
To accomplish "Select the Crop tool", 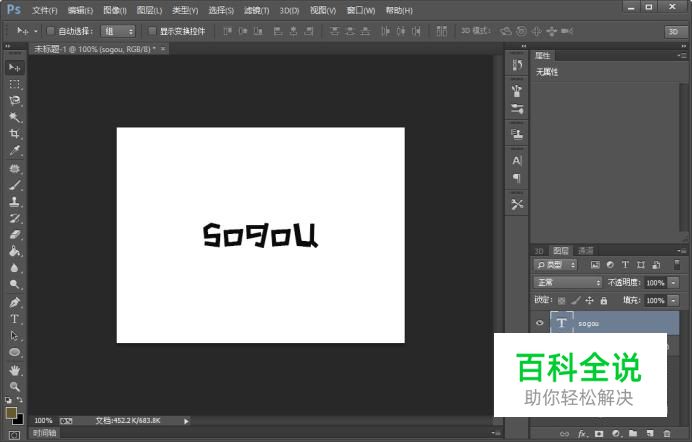I will pyautogui.click(x=15, y=134).
